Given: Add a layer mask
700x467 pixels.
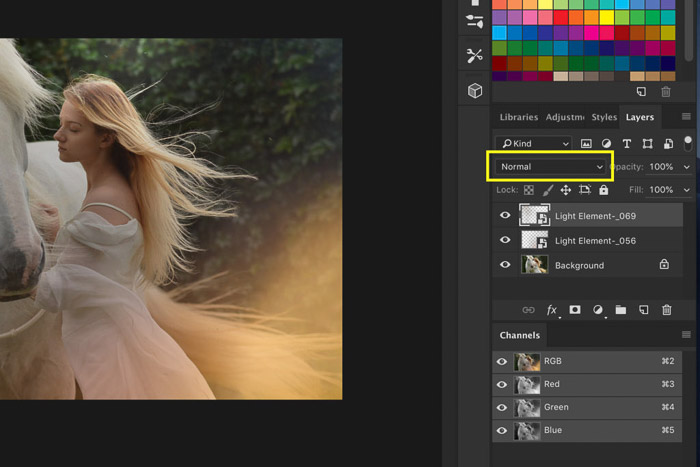Looking at the screenshot, I should pyautogui.click(x=575, y=309).
